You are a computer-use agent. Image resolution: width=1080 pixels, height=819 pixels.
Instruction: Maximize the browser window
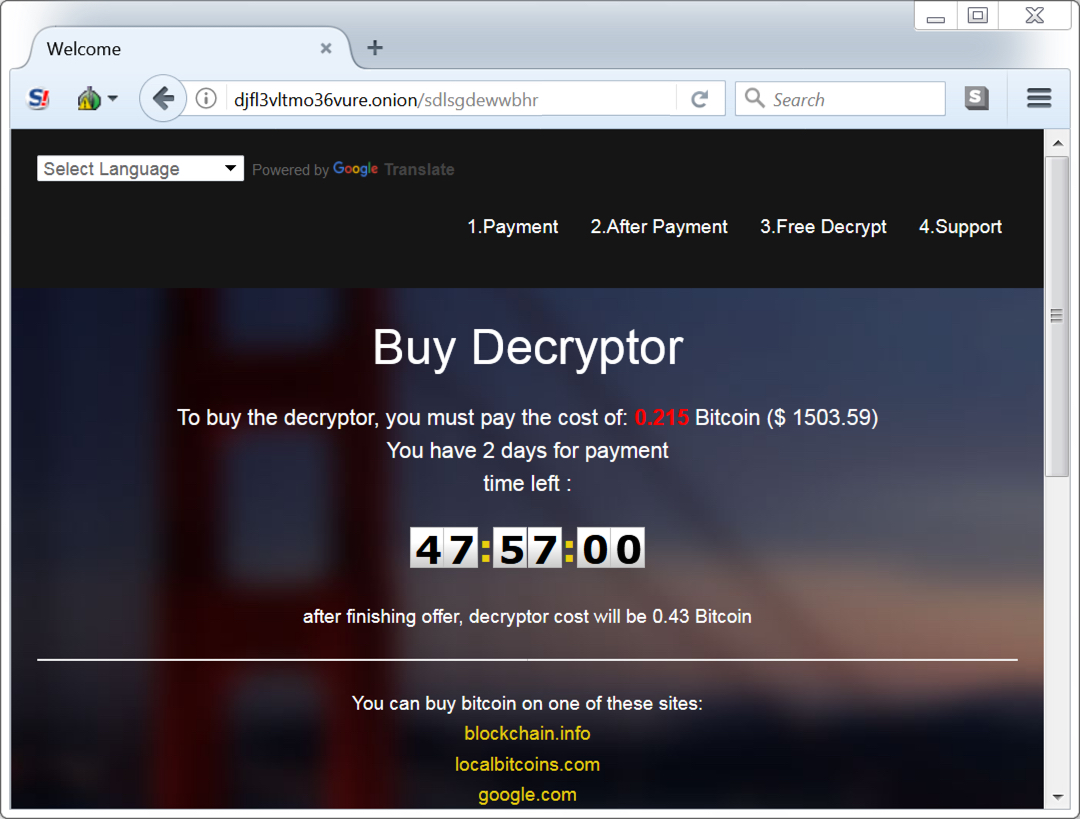977,16
